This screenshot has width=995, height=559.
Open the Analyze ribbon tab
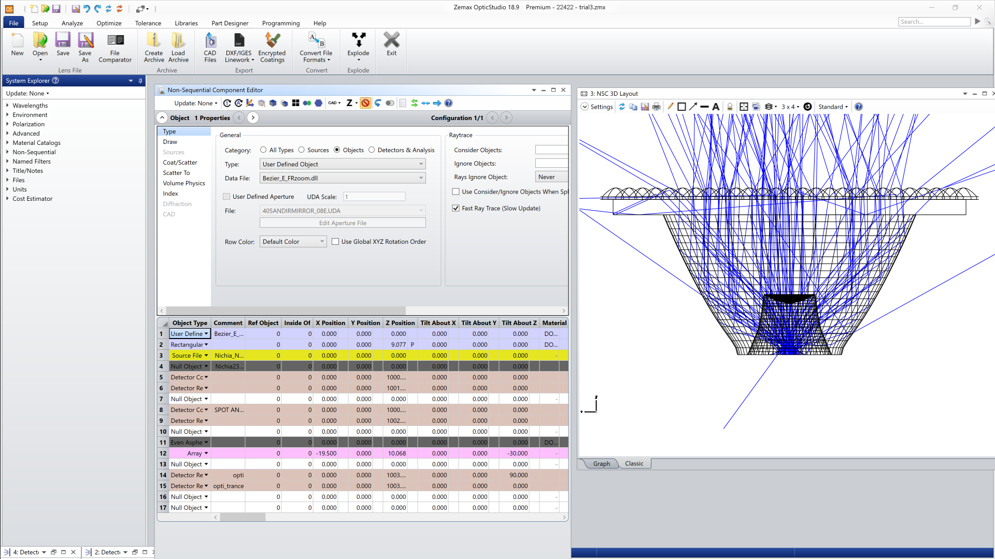72,23
